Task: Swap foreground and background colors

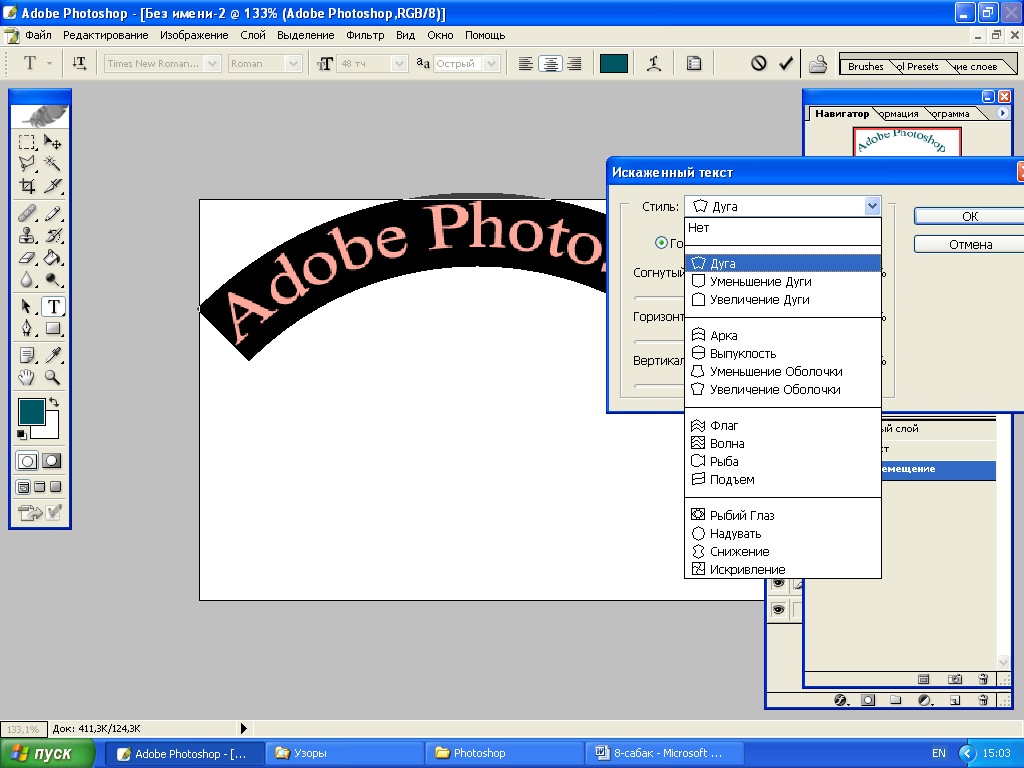Action: (54, 402)
